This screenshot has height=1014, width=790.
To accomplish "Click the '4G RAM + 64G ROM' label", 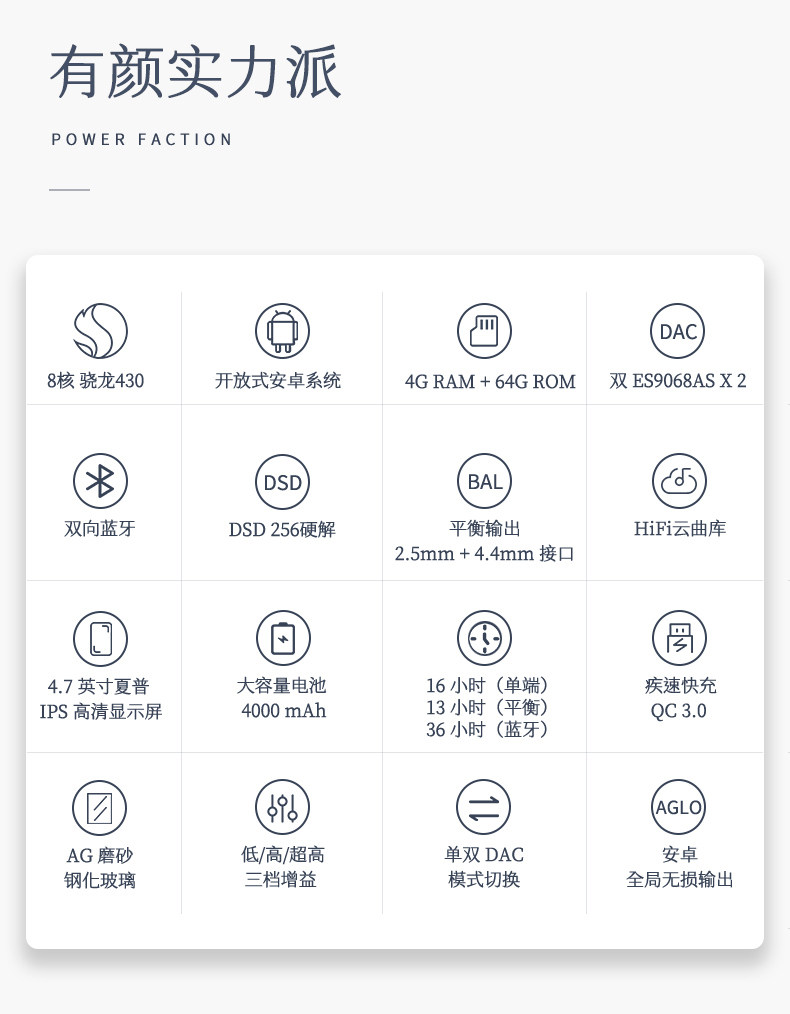I will click(x=490, y=382).
